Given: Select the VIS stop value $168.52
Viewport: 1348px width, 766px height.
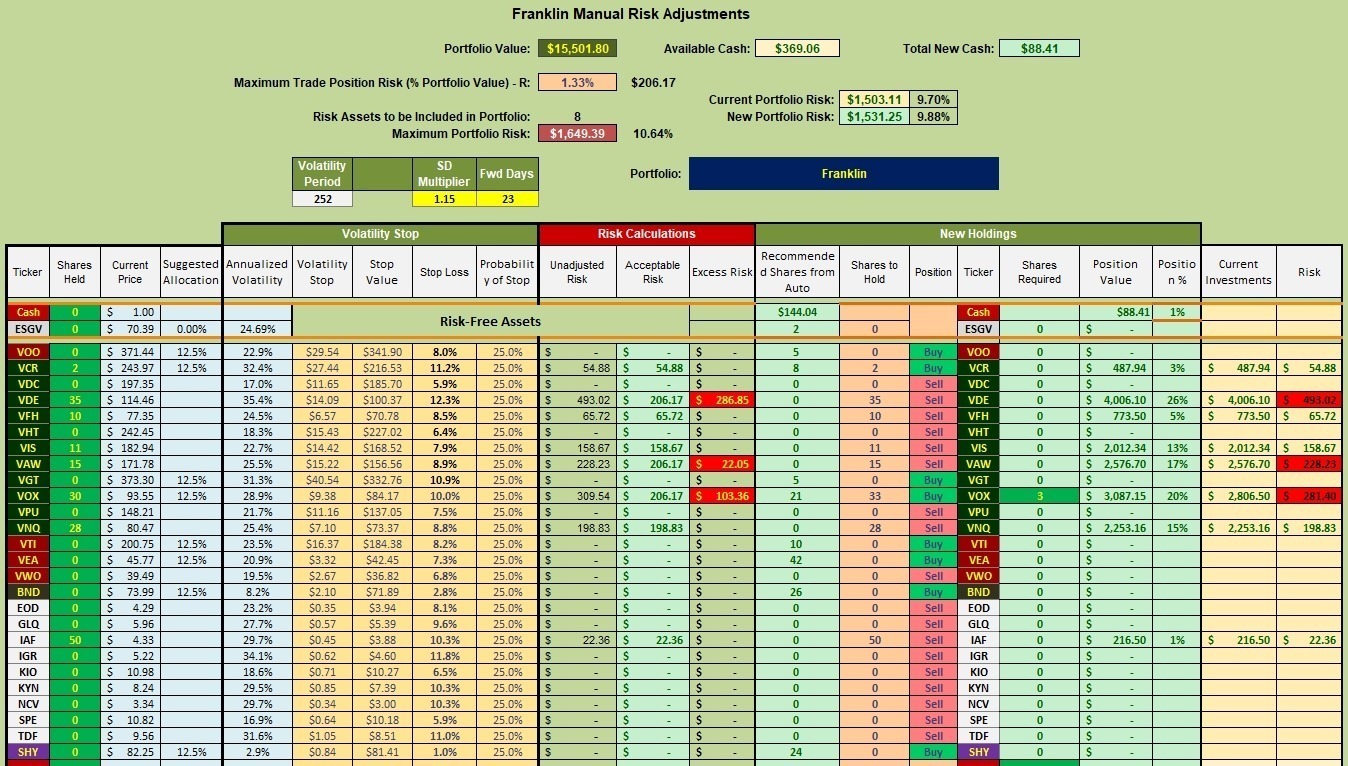Looking at the screenshot, I should [x=382, y=448].
